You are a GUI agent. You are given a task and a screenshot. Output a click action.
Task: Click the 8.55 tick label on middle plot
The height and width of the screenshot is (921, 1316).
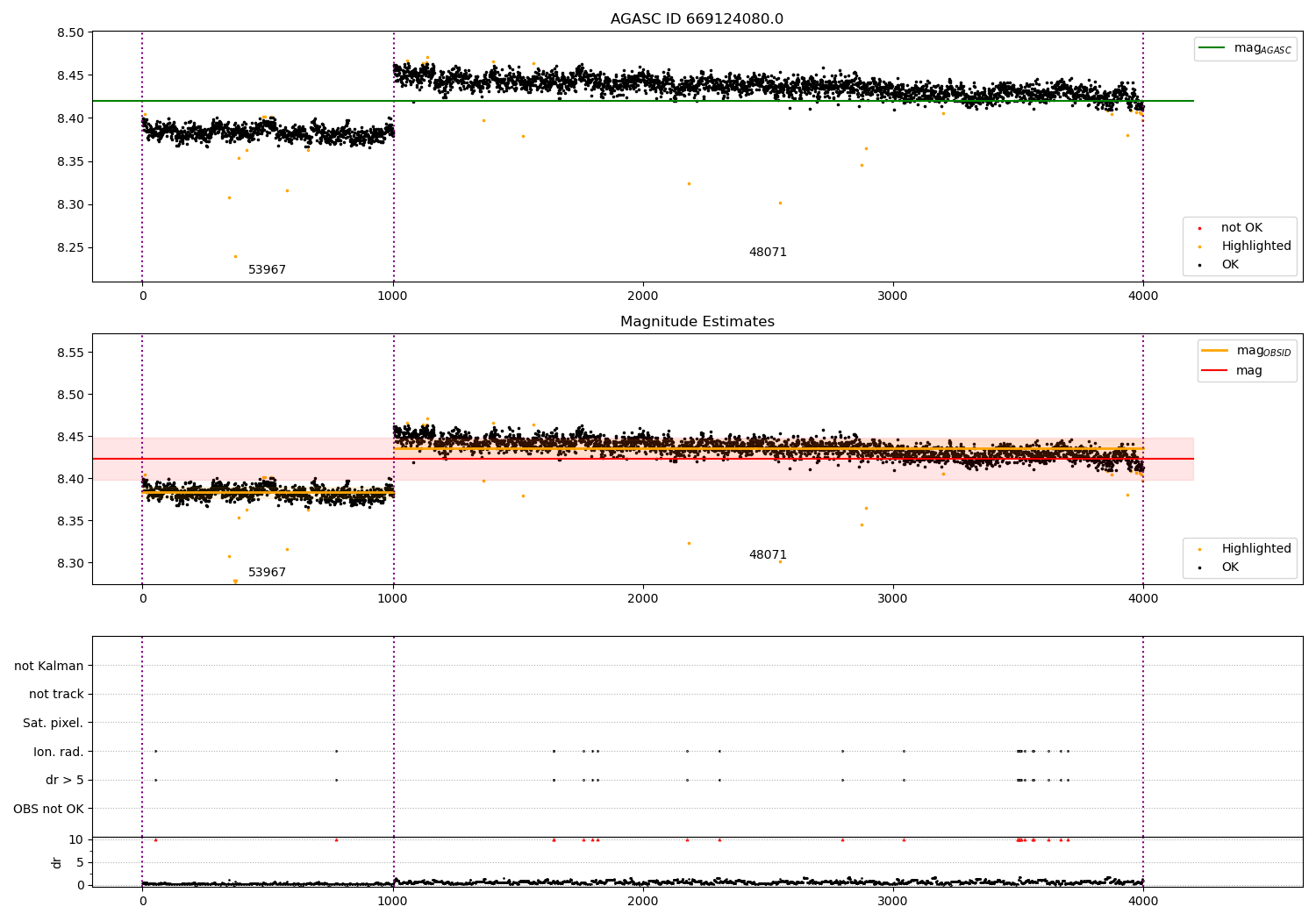pos(70,353)
